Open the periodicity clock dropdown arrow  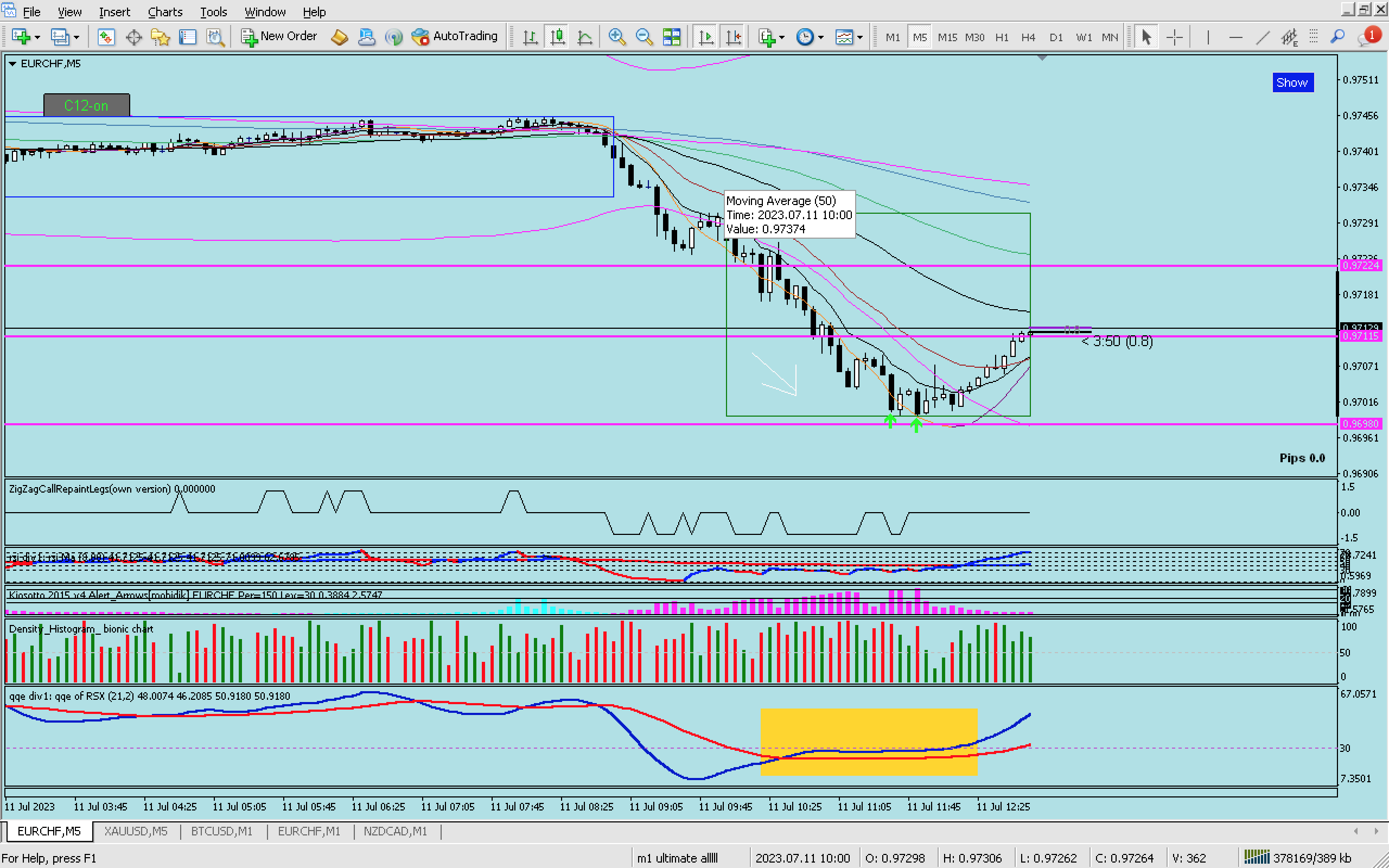821,37
